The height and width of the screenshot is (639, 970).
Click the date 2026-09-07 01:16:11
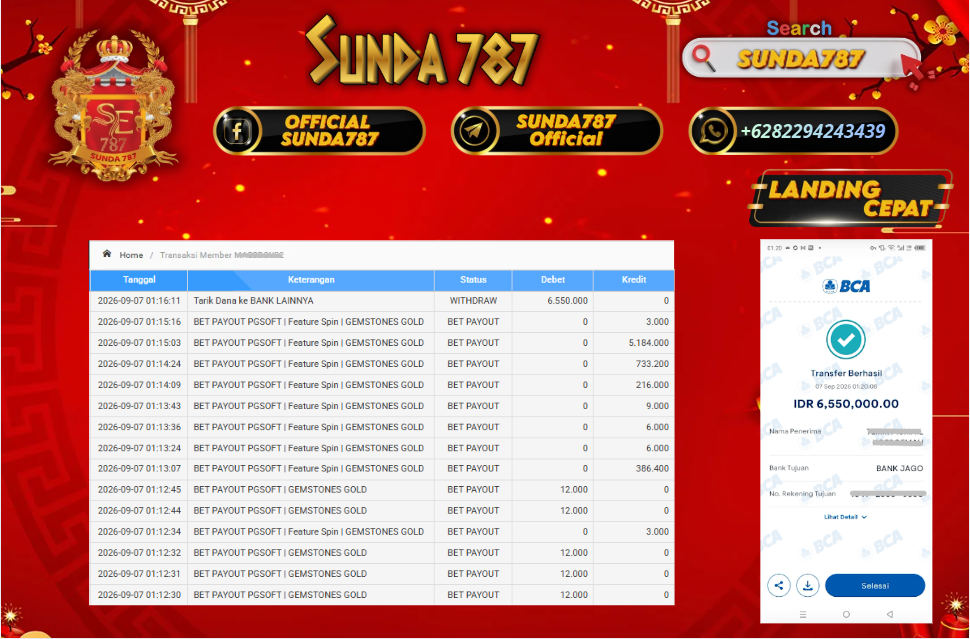[139, 301]
